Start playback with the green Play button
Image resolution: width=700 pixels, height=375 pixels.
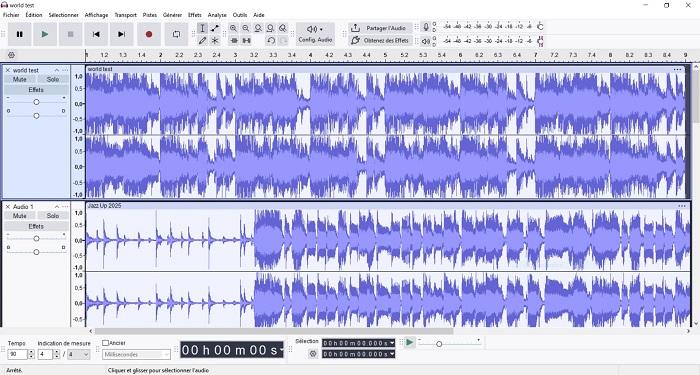click(x=45, y=34)
